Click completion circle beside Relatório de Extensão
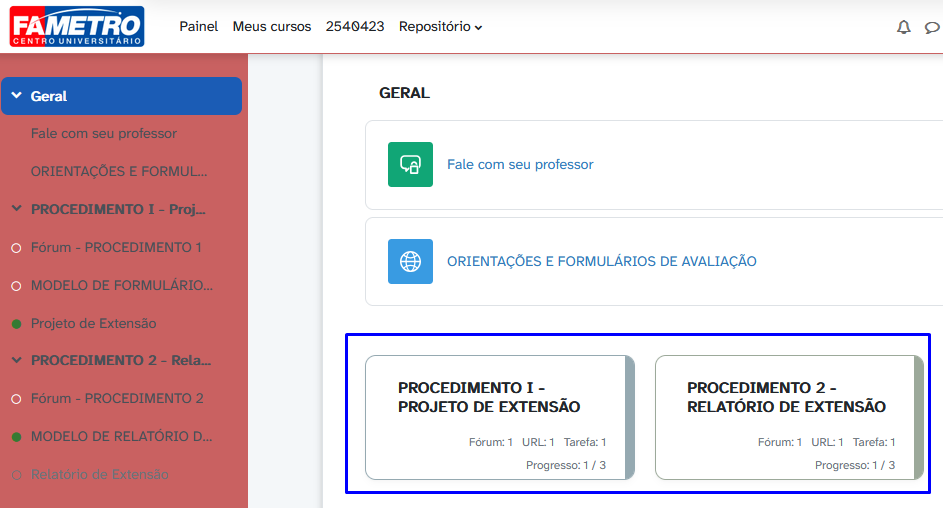The image size is (943, 508). point(17,475)
